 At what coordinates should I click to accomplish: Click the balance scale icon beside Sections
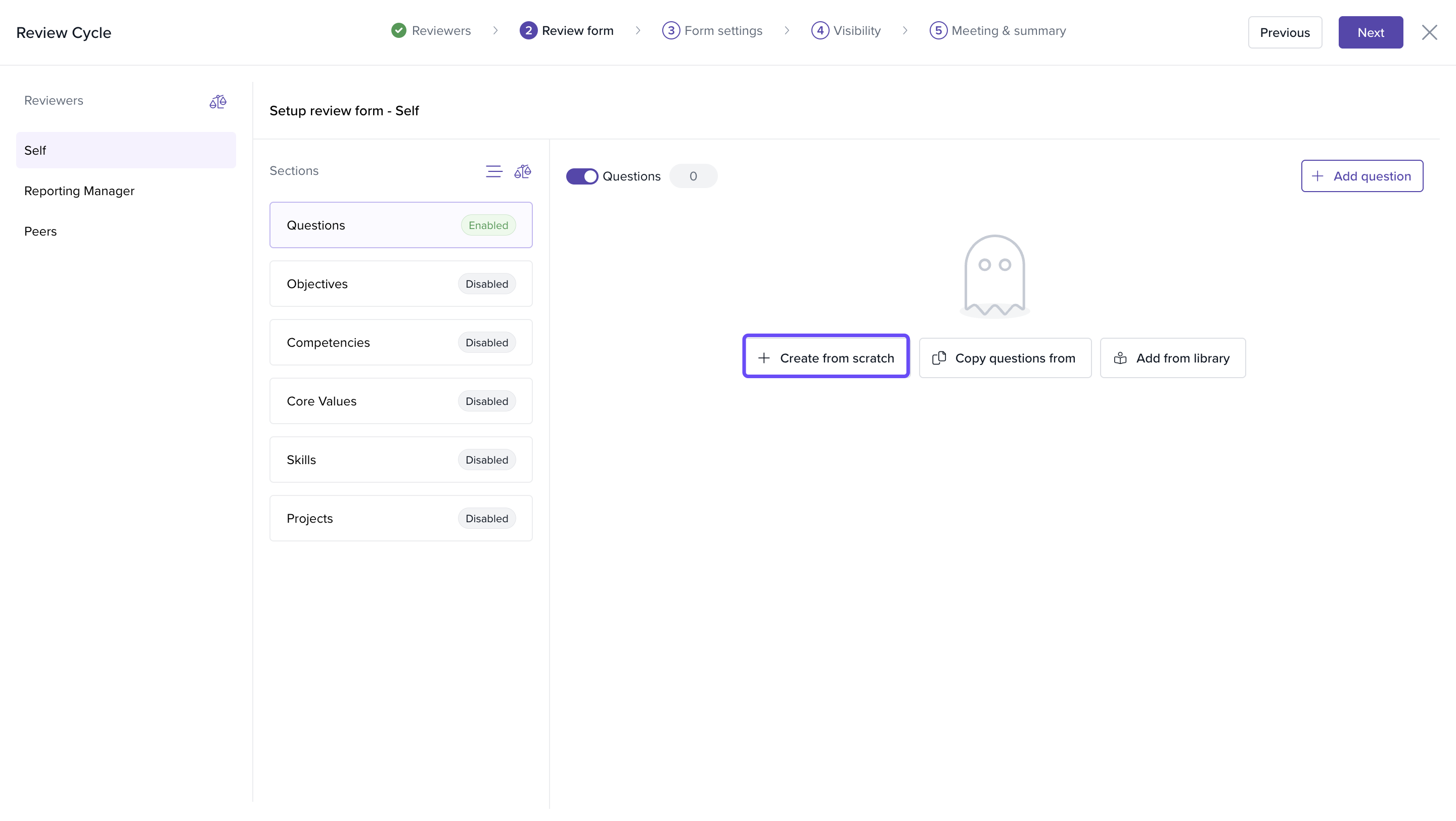pyautogui.click(x=522, y=171)
